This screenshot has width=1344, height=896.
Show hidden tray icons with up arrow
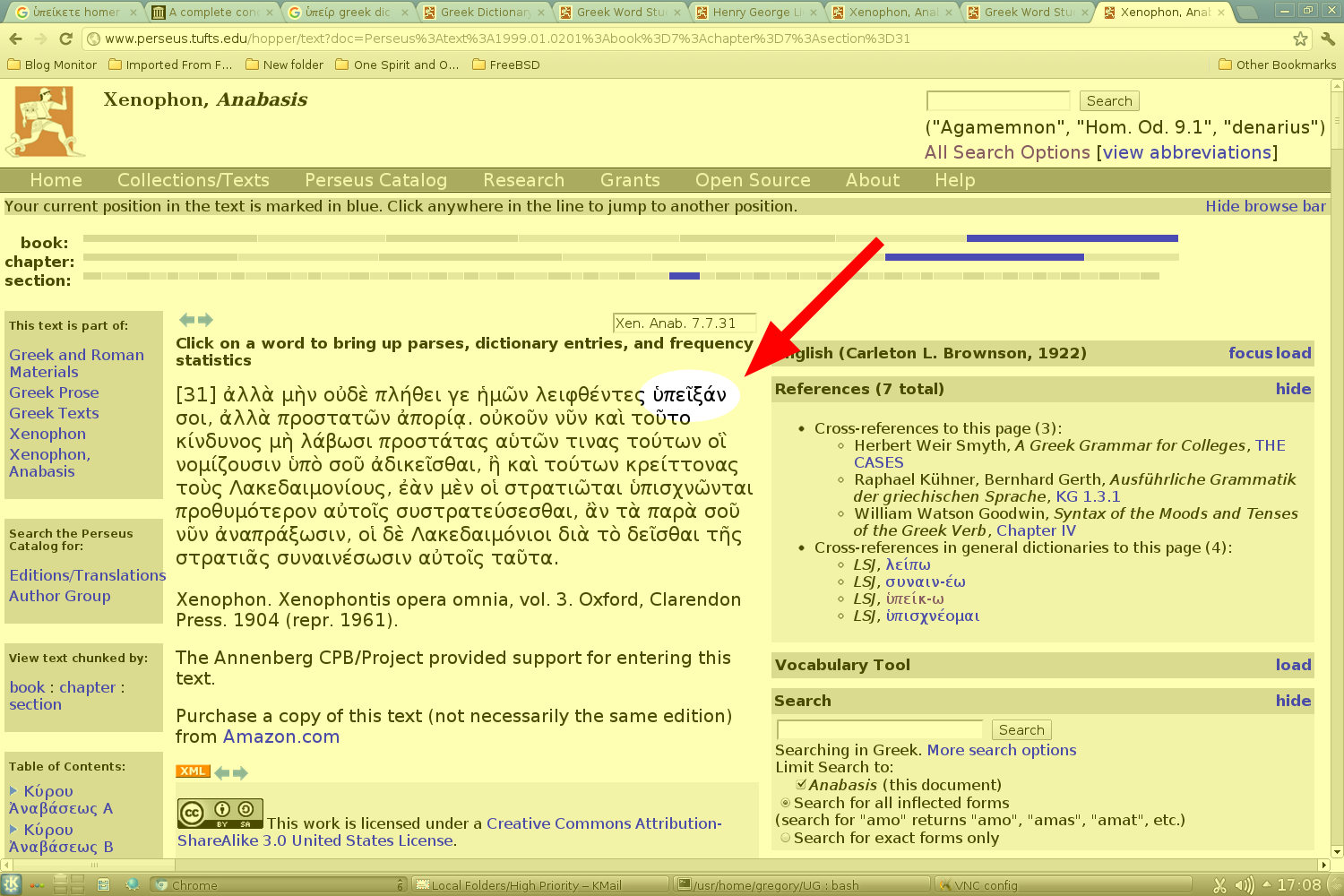(1266, 884)
